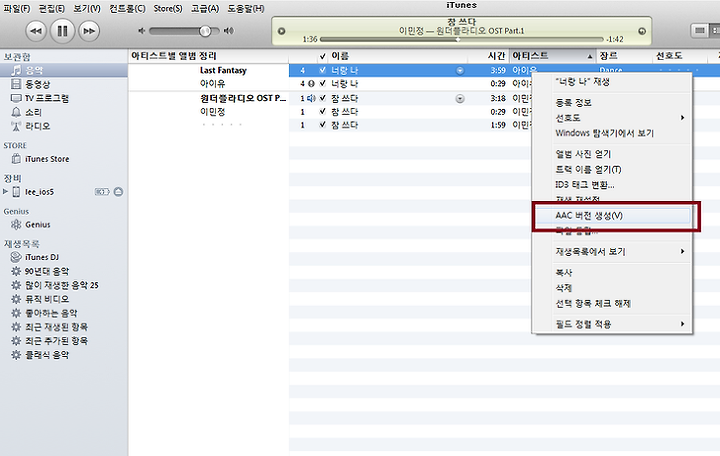Open the 보기(V) menu

[87, 9]
